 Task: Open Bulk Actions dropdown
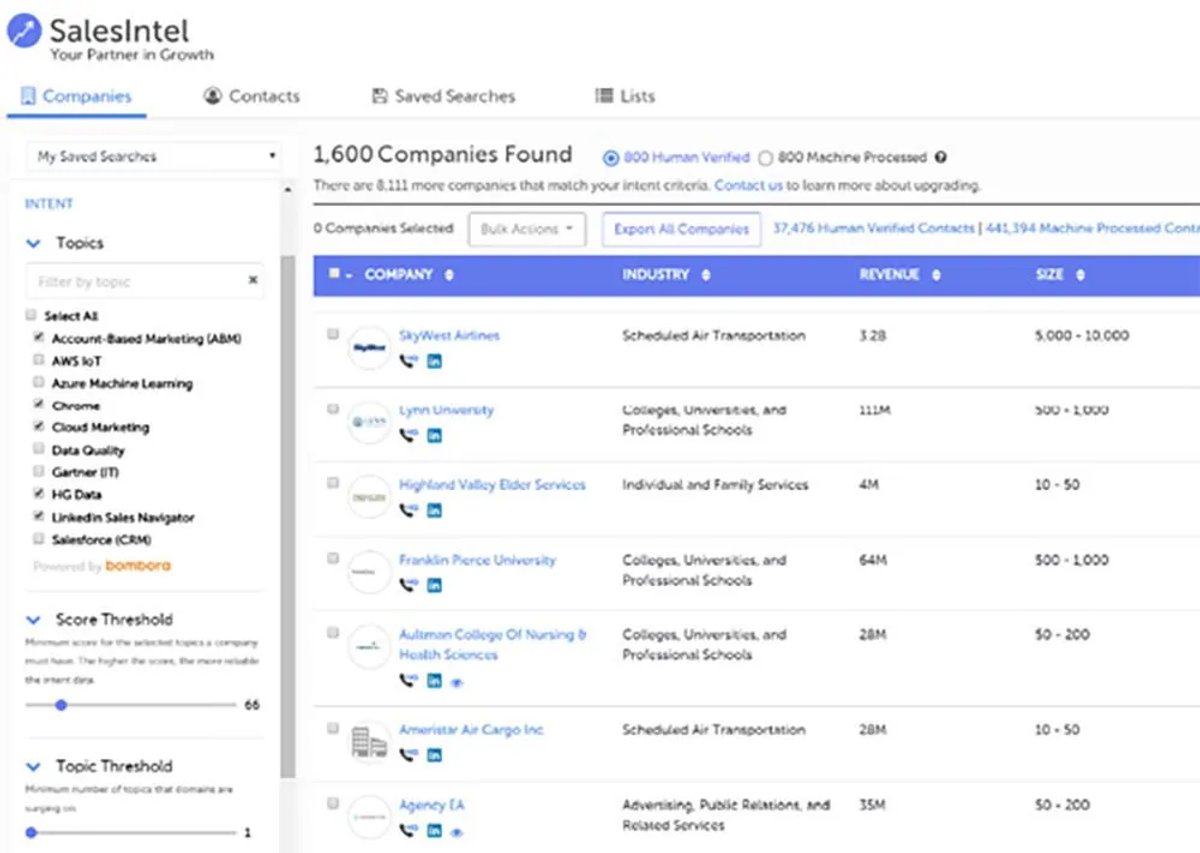[527, 229]
